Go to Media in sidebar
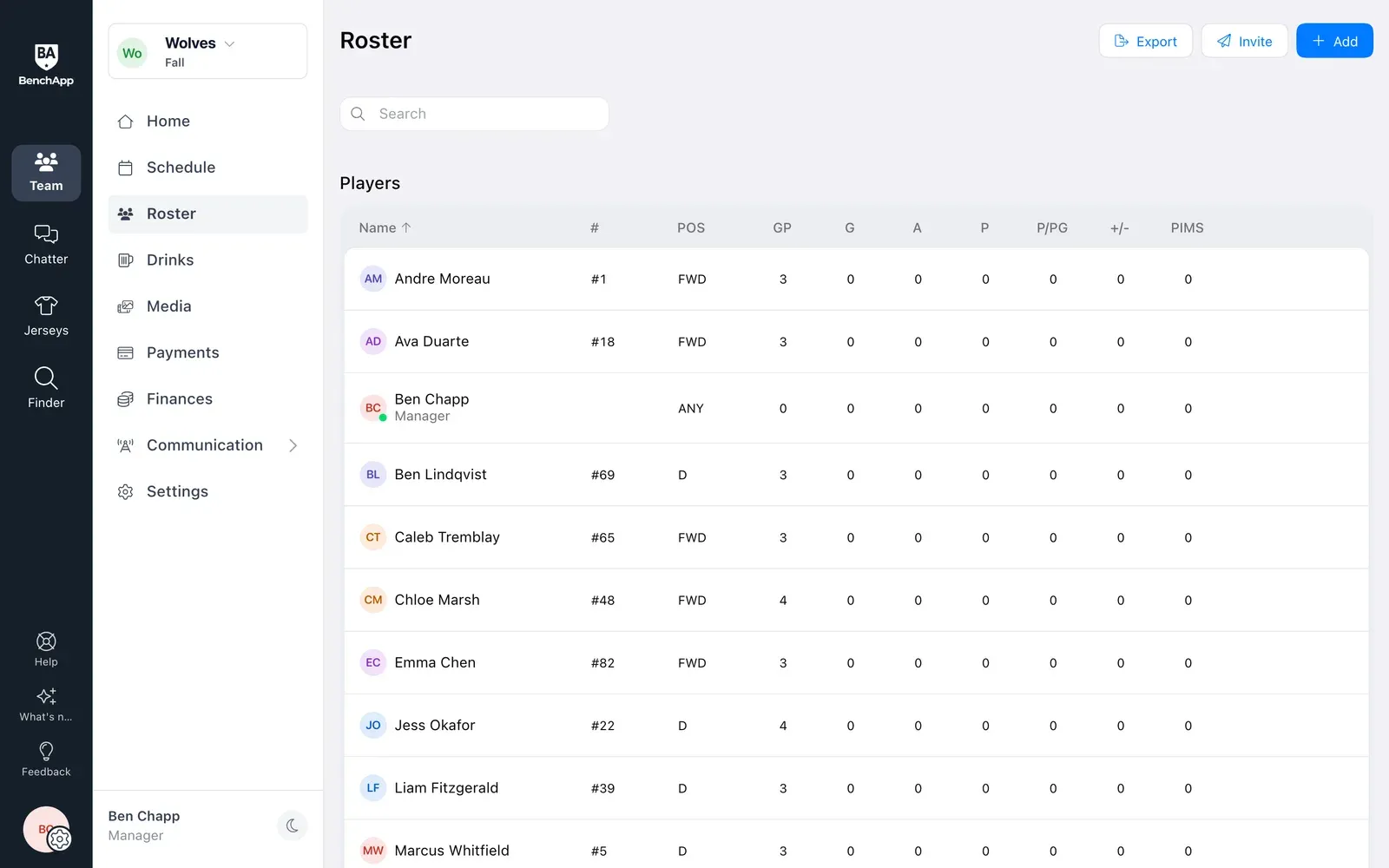The height and width of the screenshot is (868, 1389). [207, 306]
